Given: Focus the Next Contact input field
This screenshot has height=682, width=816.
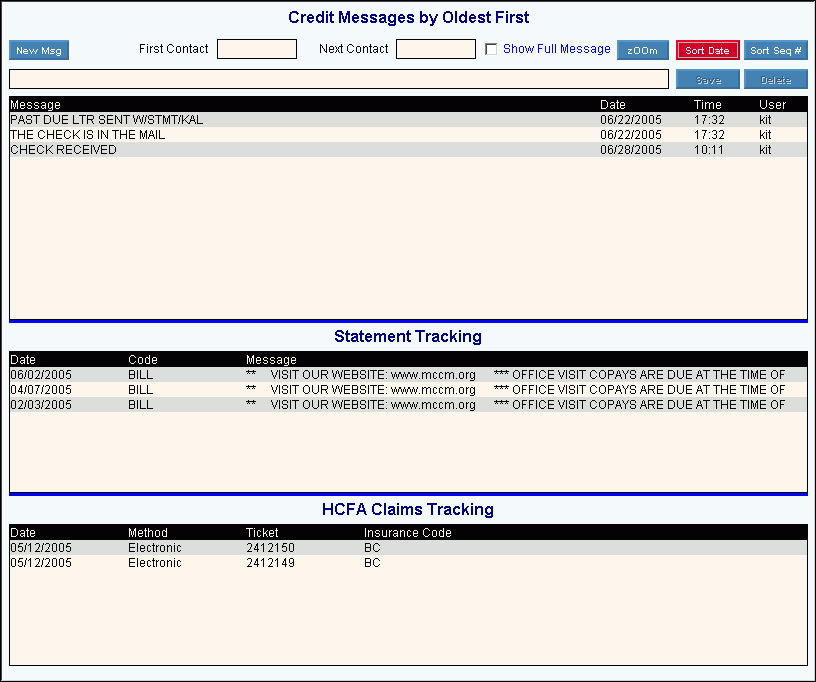Looking at the screenshot, I should point(436,49).
